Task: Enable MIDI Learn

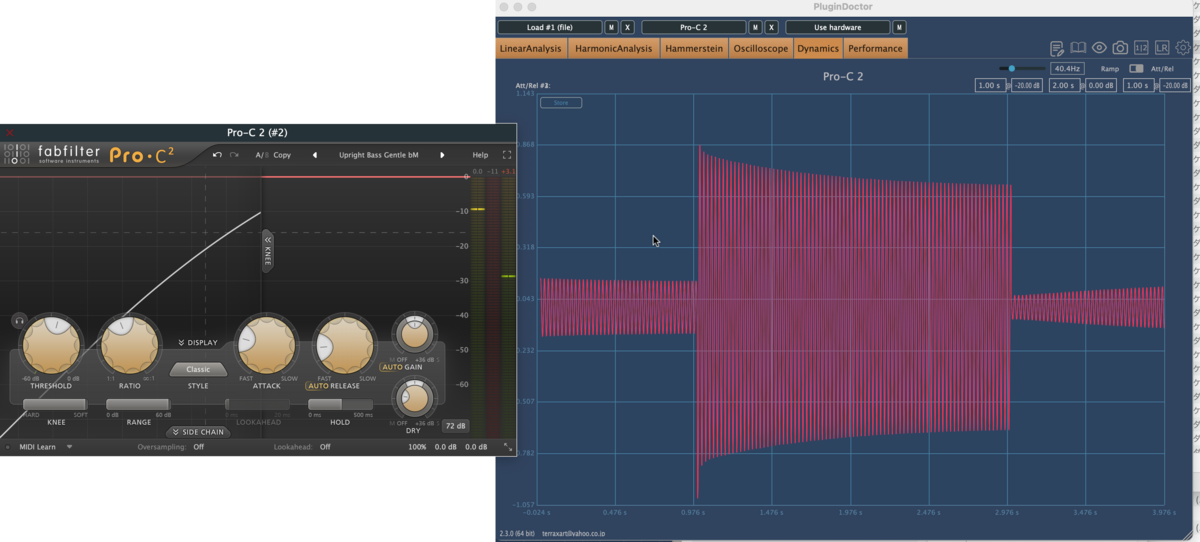Action: 39,447
